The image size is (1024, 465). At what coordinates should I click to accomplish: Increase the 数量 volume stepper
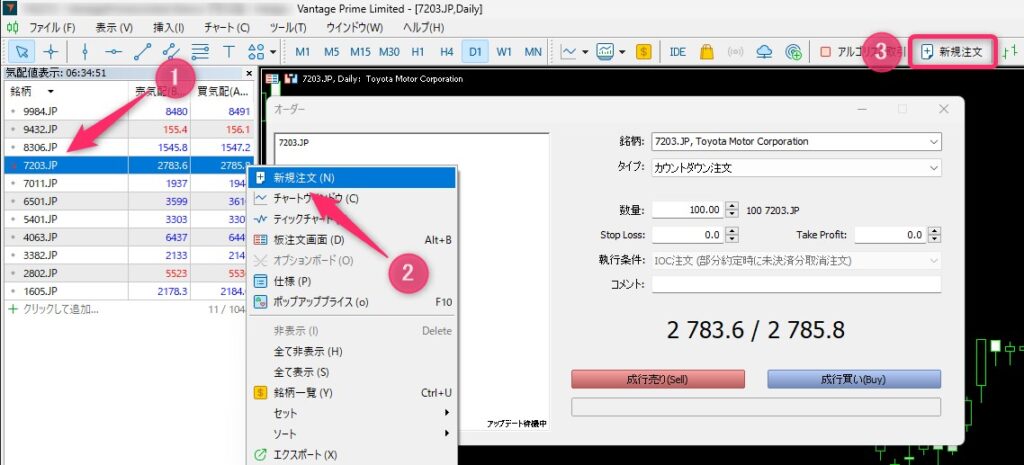click(732, 206)
